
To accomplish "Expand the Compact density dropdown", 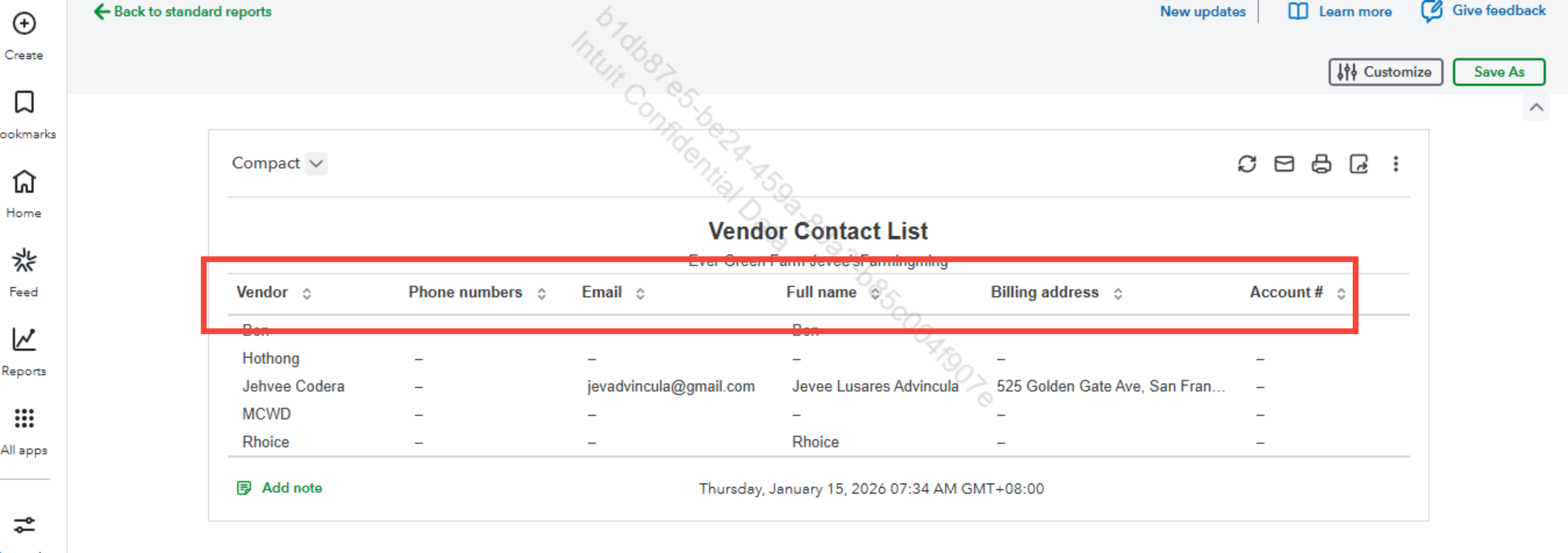I will [x=316, y=163].
